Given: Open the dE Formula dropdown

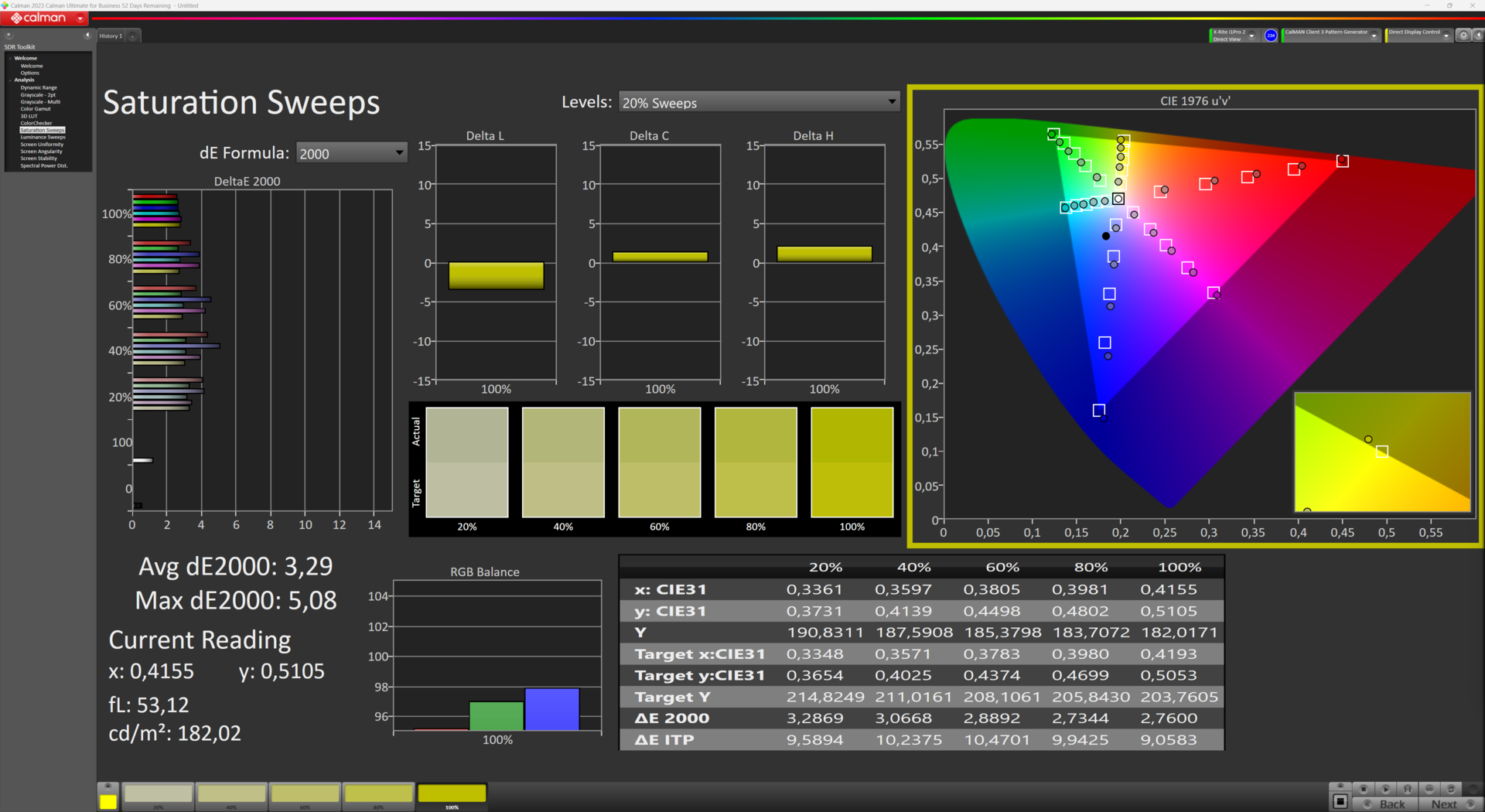Looking at the screenshot, I should click(352, 153).
